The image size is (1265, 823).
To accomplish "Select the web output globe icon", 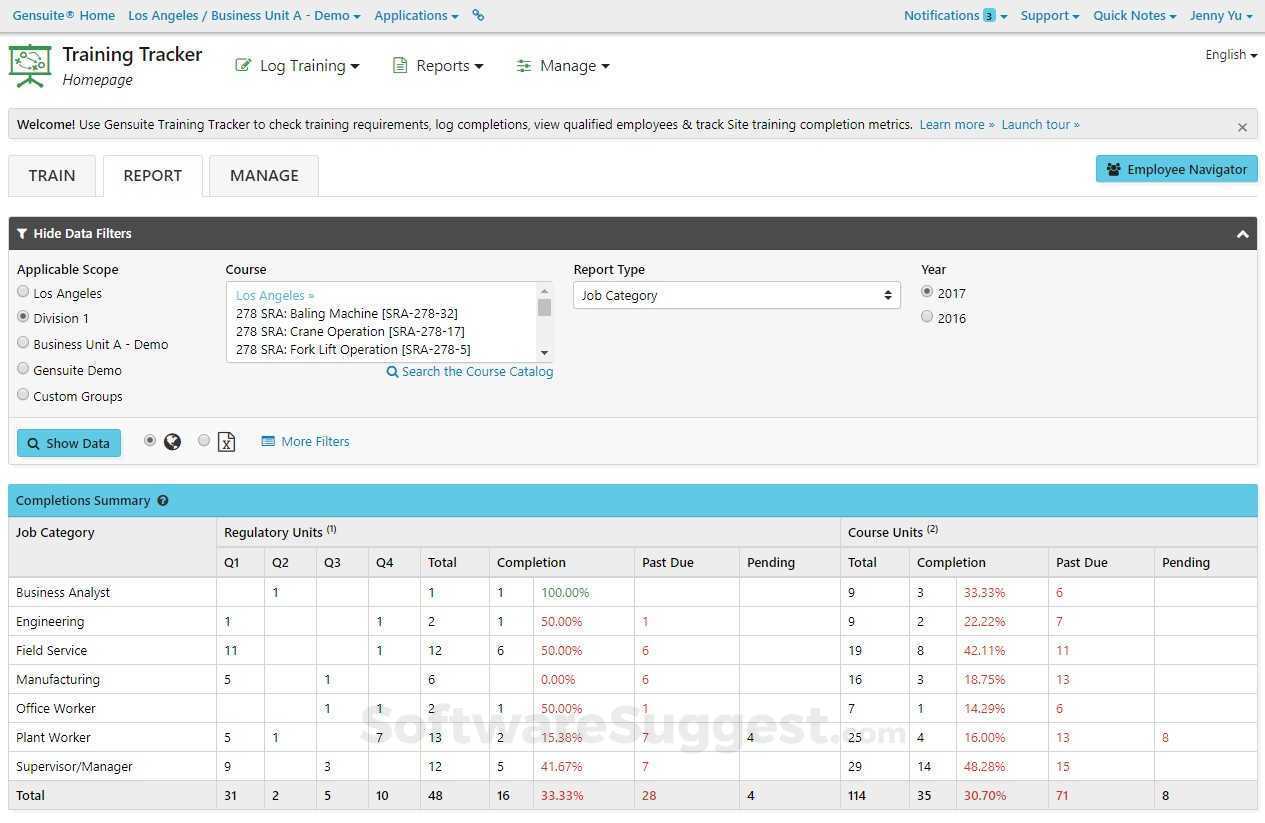I will coord(172,441).
